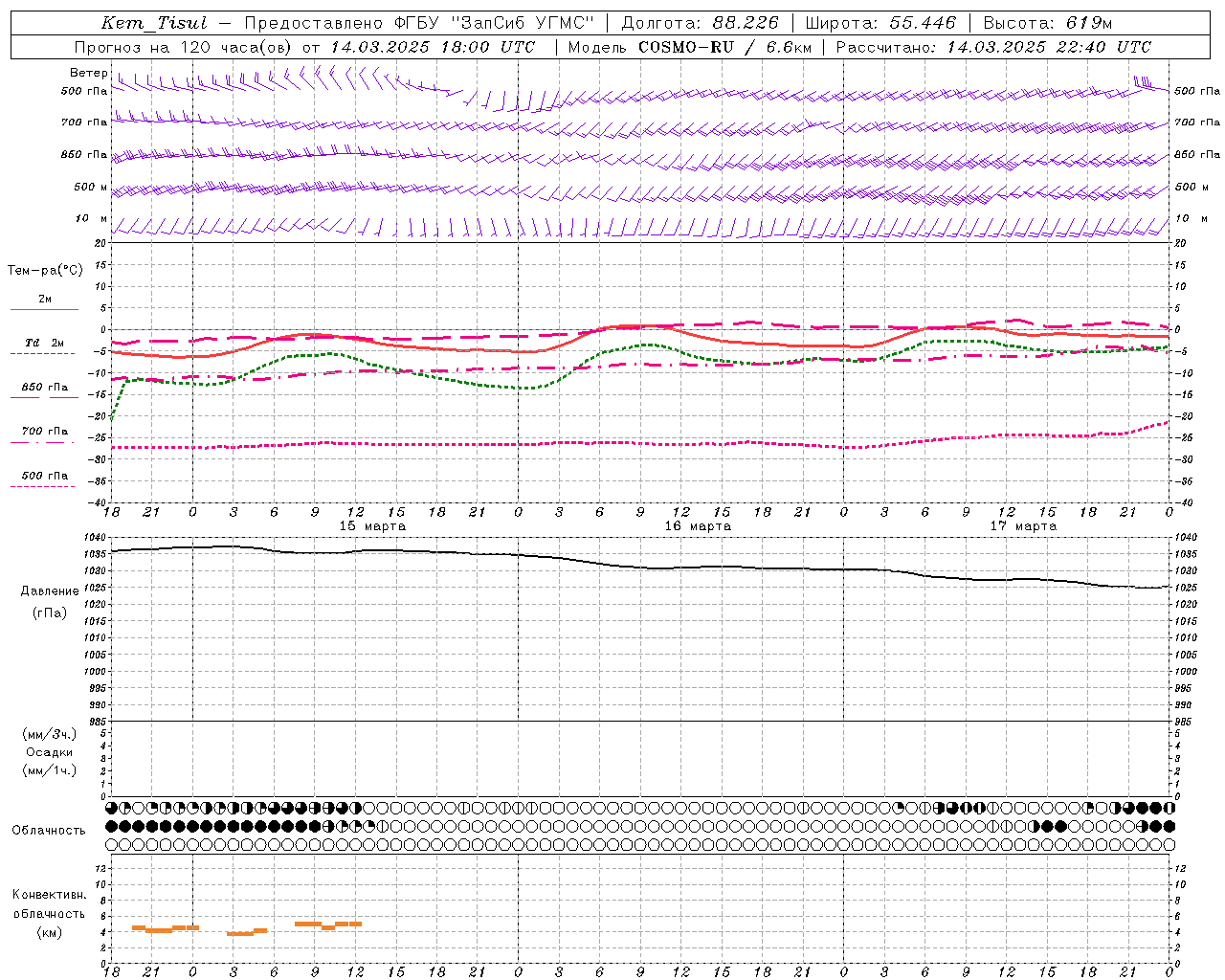Click the Прогноз на 120 часа(ов) forecast start text
The image size is (1225, 980).
pyautogui.click(x=305, y=47)
